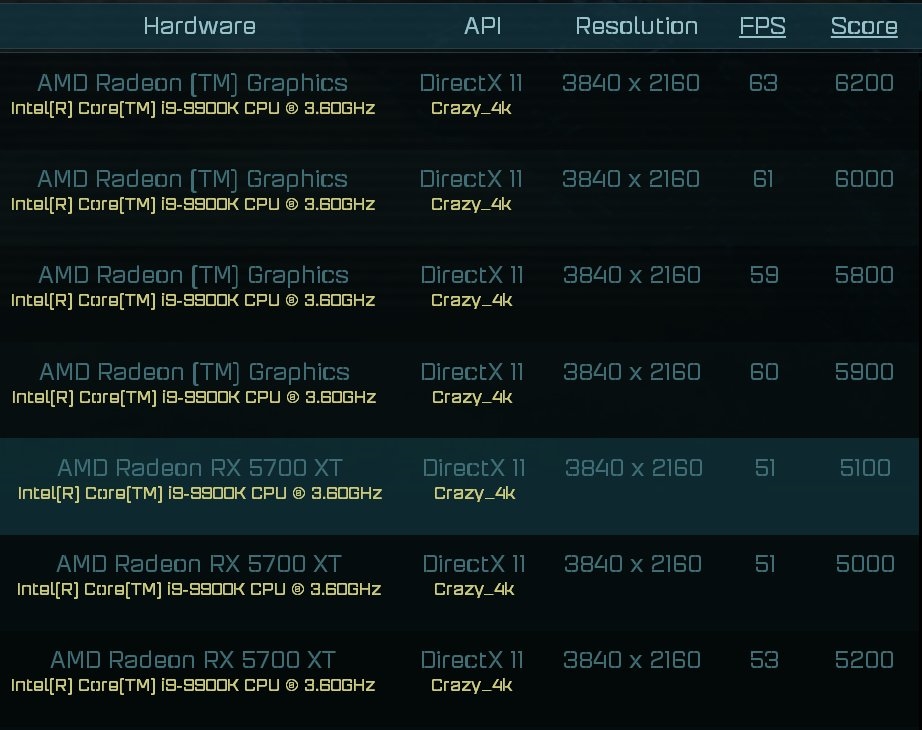Click the FPS value 63 in the first row
Image resolution: width=922 pixels, height=730 pixels.
click(x=763, y=83)
